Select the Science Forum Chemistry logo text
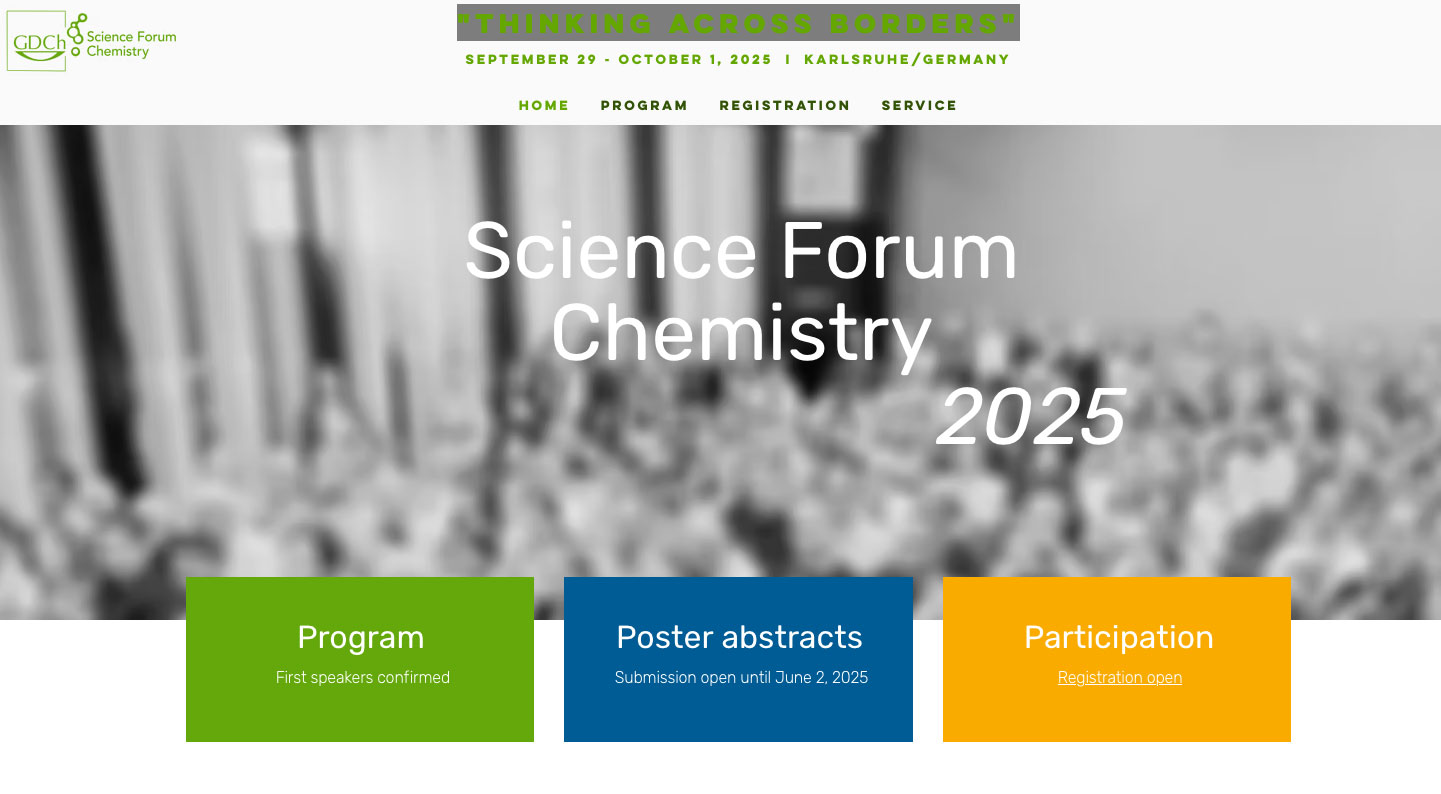This screenshot has height=794, width=1441. click(130, 41)
